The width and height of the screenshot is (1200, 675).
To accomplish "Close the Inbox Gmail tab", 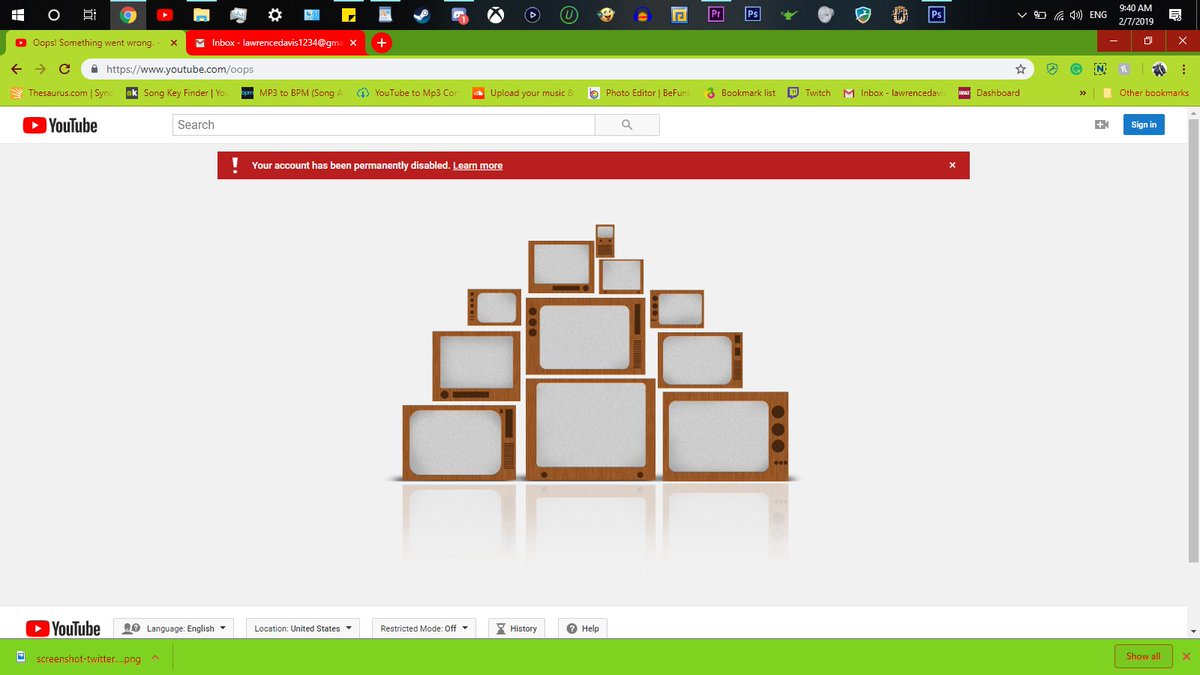I will point(352,43).
